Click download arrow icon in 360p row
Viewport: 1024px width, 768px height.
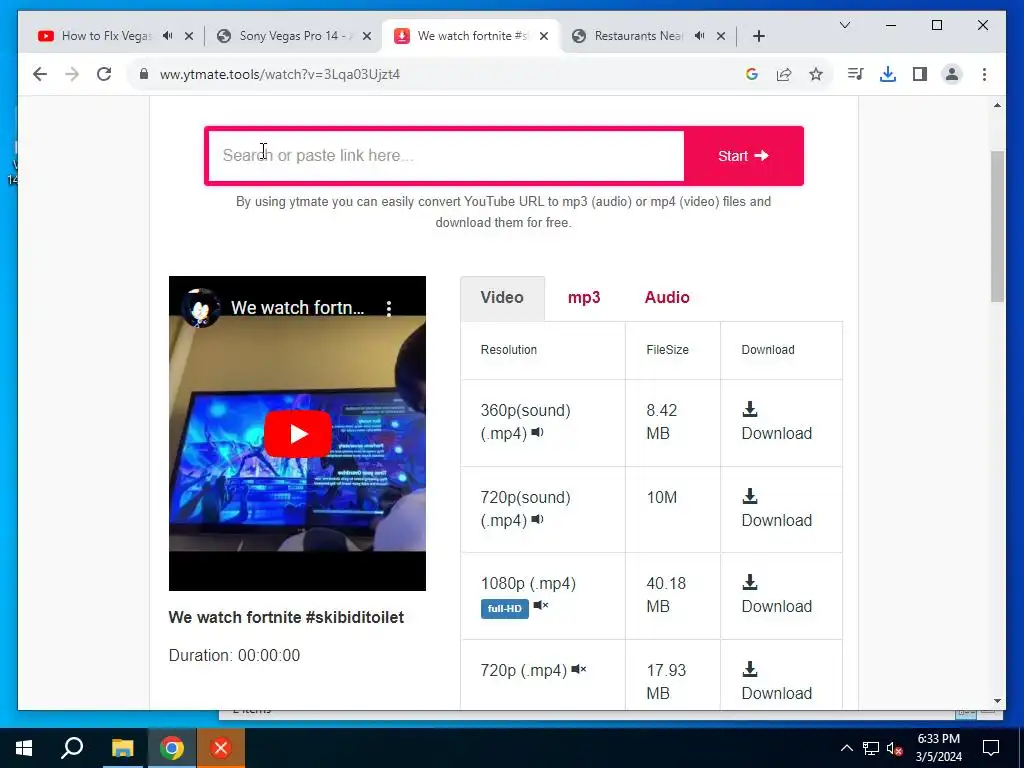tap(750, 409)
